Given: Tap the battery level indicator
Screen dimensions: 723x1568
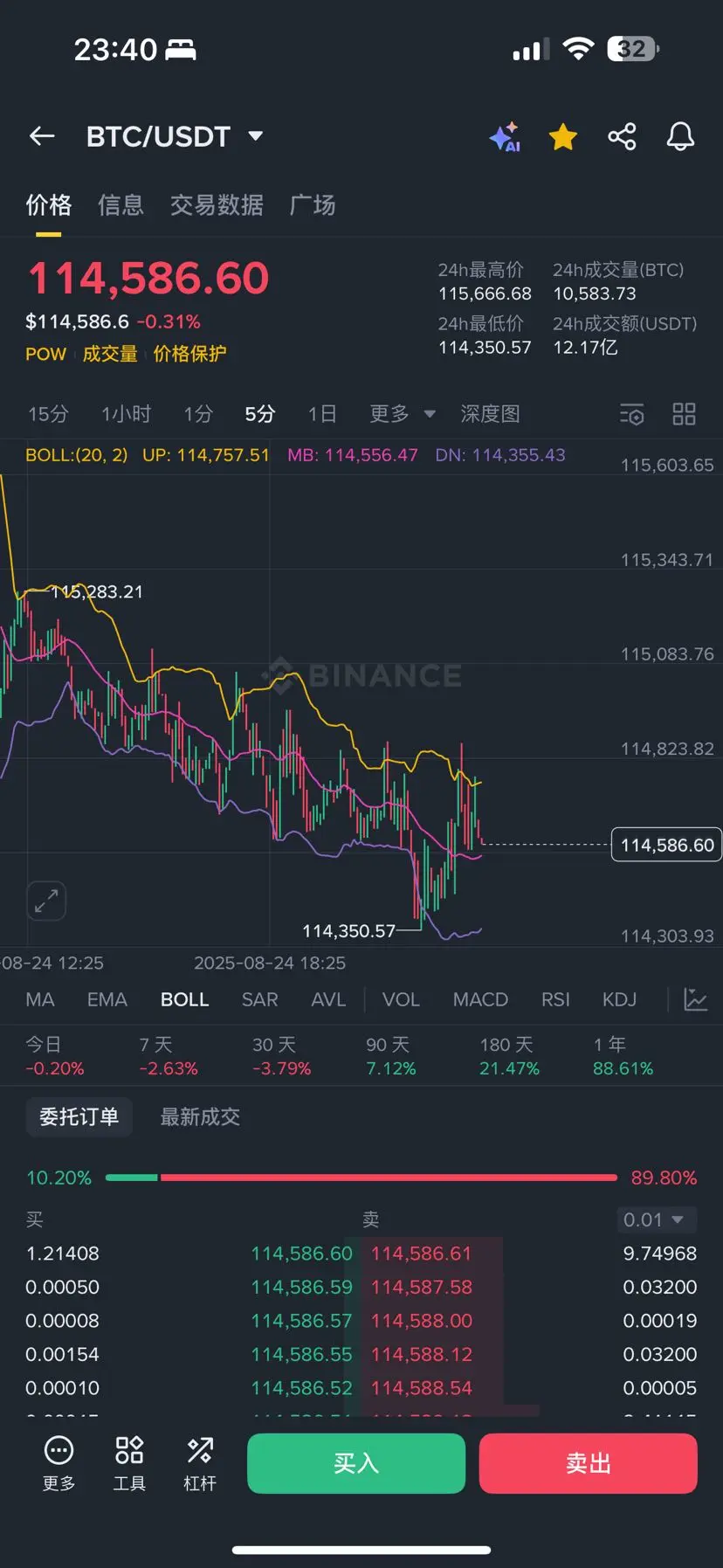Looking at the screenshot, I should pyautogui.click(x=633, y=49).
